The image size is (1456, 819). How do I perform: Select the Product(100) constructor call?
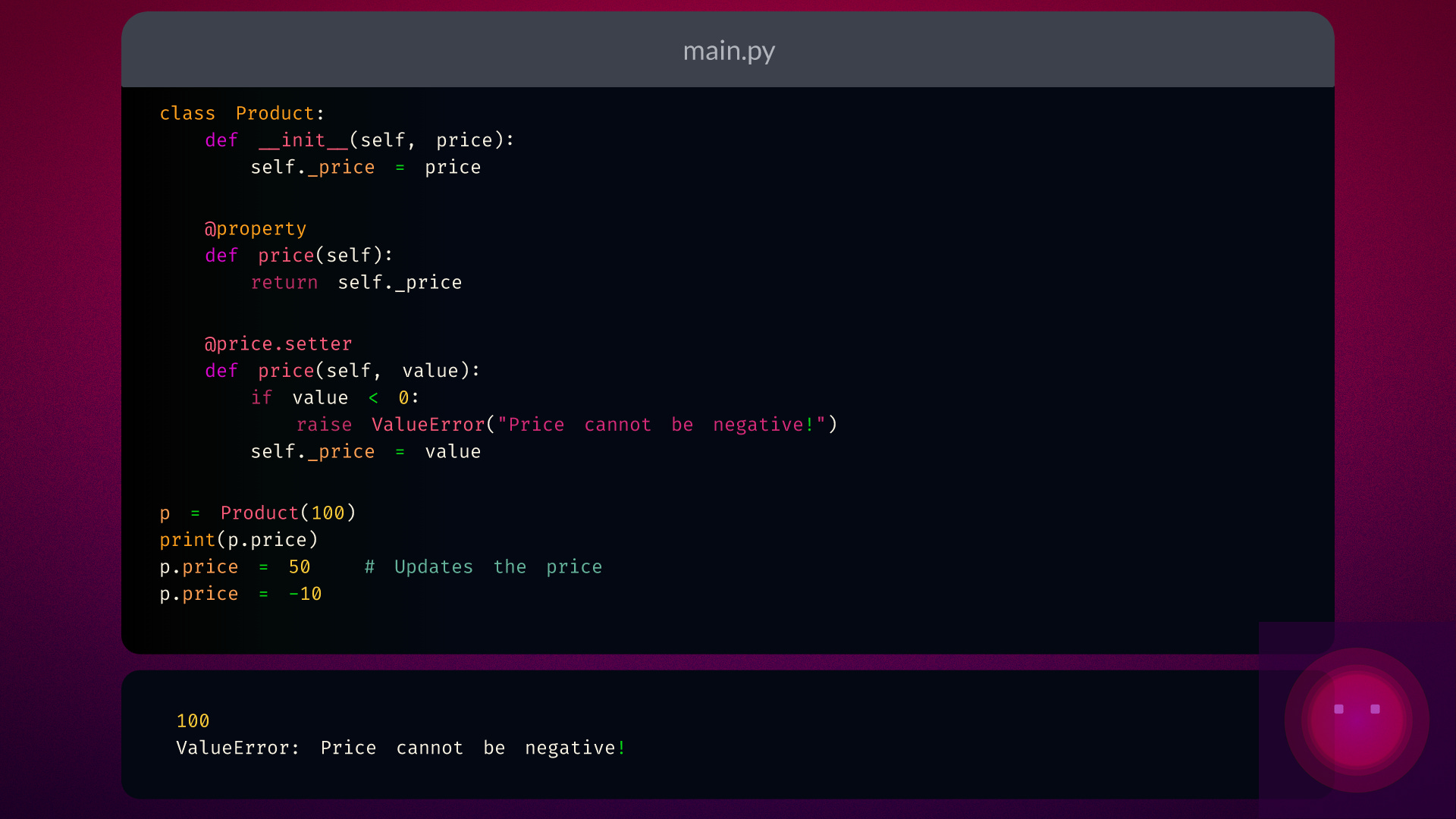coord(288,513)
